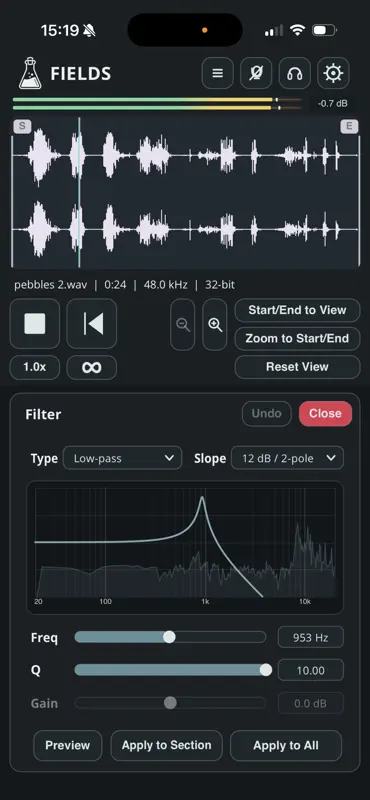Change the 1.0x playback speed

[35, 367]
